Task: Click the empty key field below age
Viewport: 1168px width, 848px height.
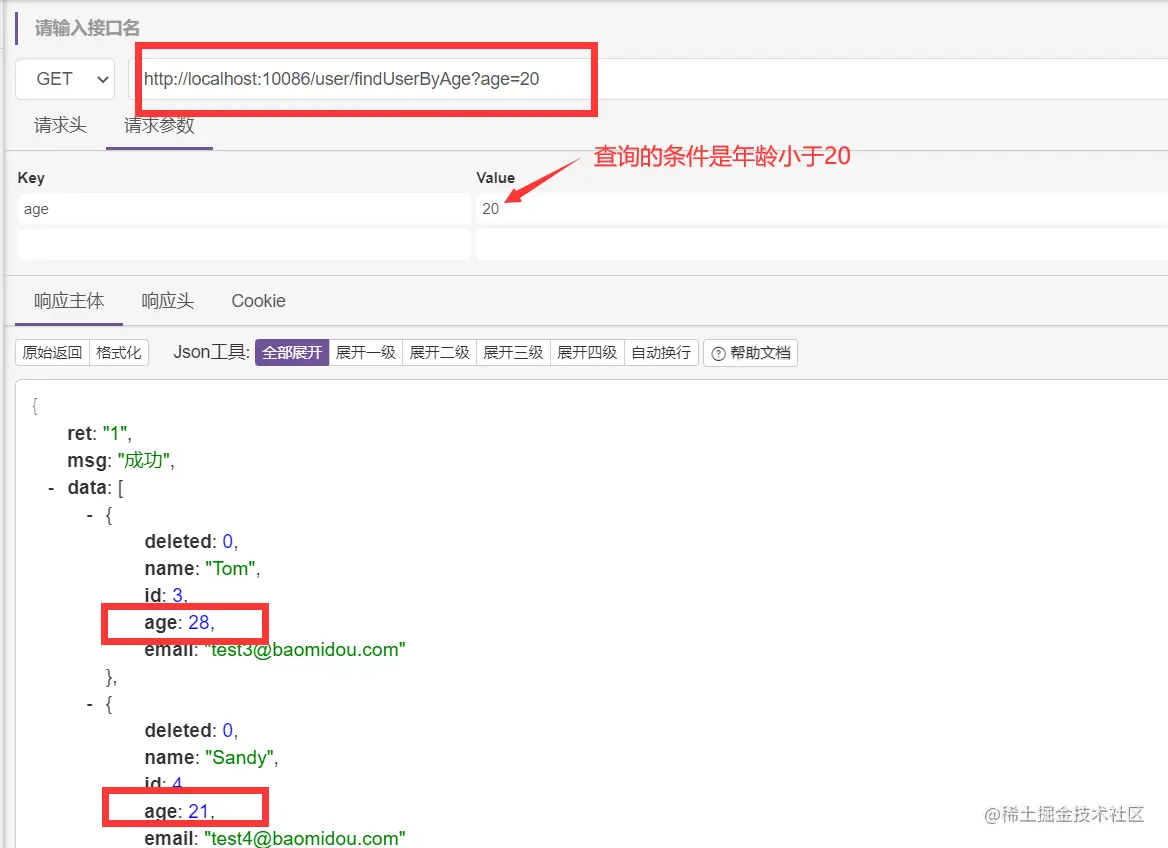Action: pos(244,244)
